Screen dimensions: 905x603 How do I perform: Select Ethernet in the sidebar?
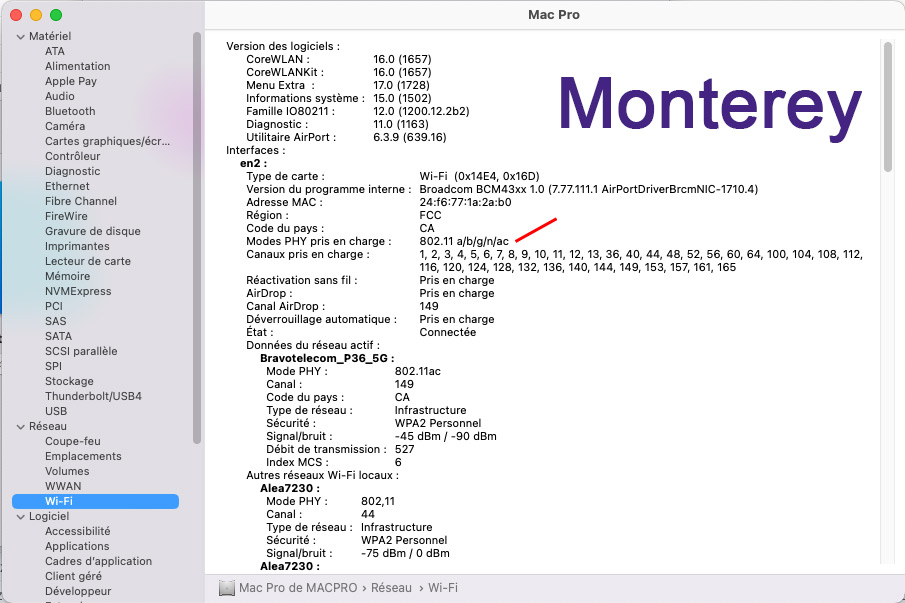67,186
